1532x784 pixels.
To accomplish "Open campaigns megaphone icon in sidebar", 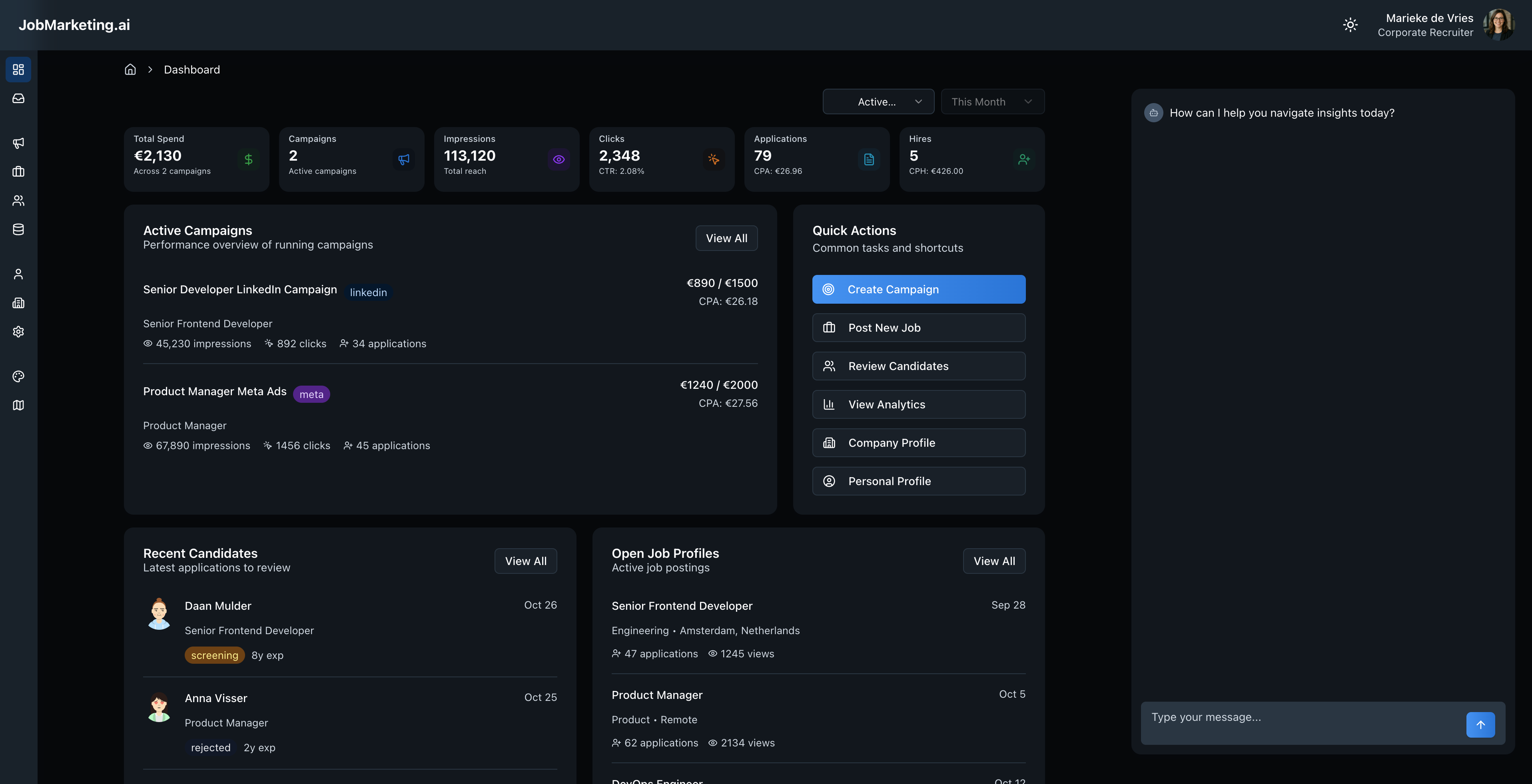I will pyautogui.click(x=18, y=143).
